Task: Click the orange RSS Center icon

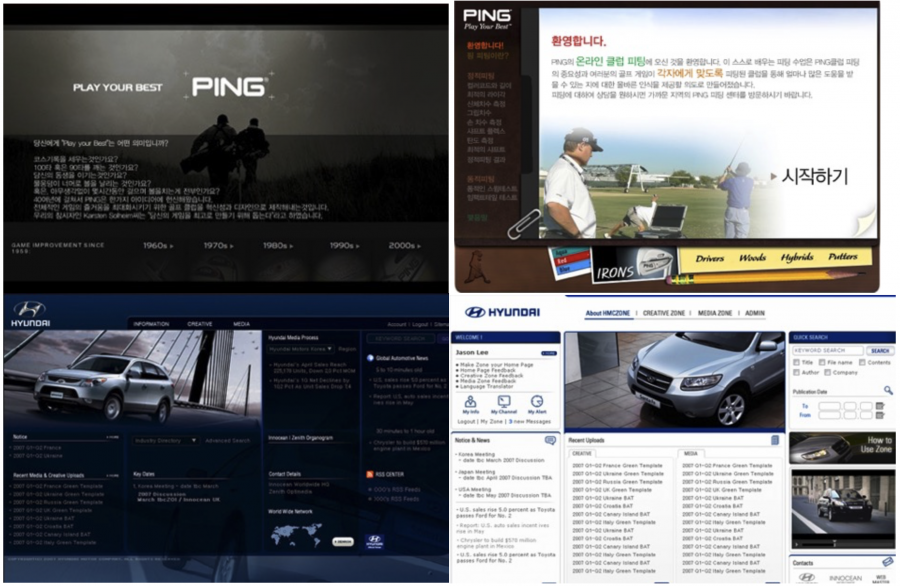Action: point(369,473)
